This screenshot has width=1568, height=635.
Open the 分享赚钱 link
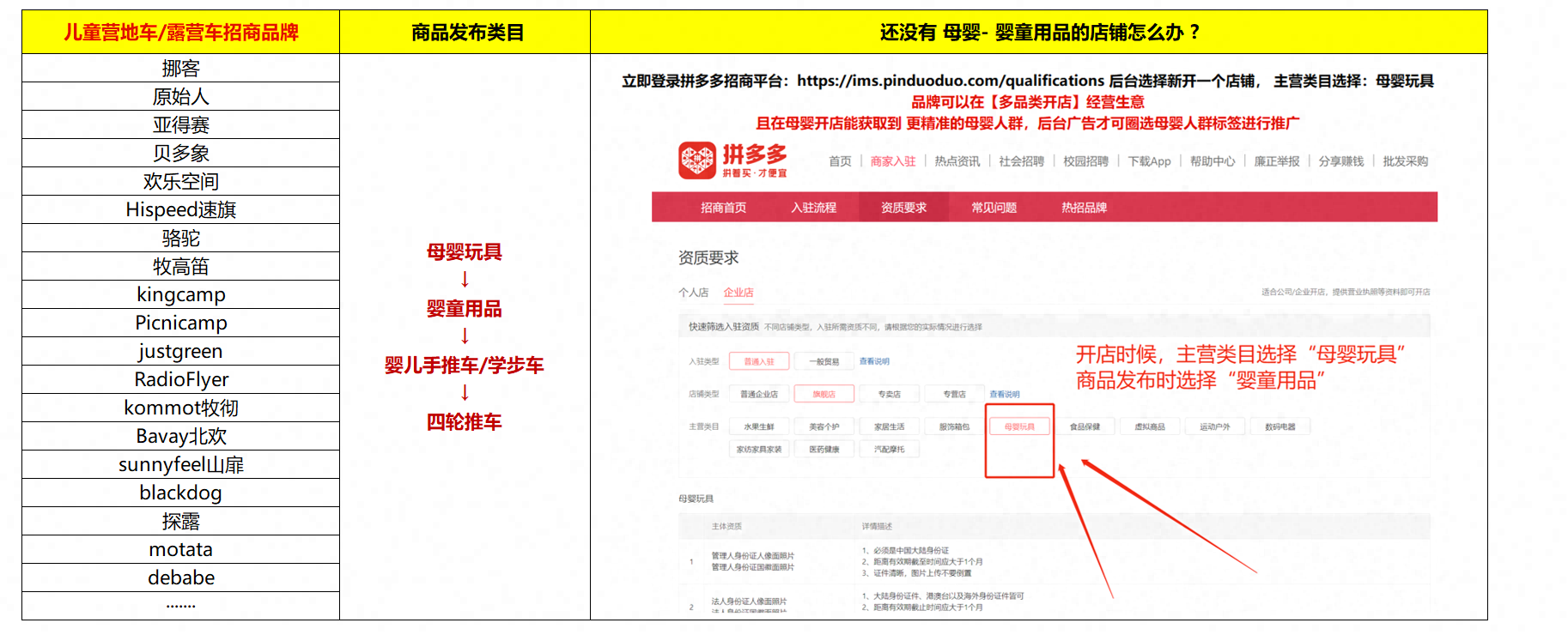coord(1341,161)
